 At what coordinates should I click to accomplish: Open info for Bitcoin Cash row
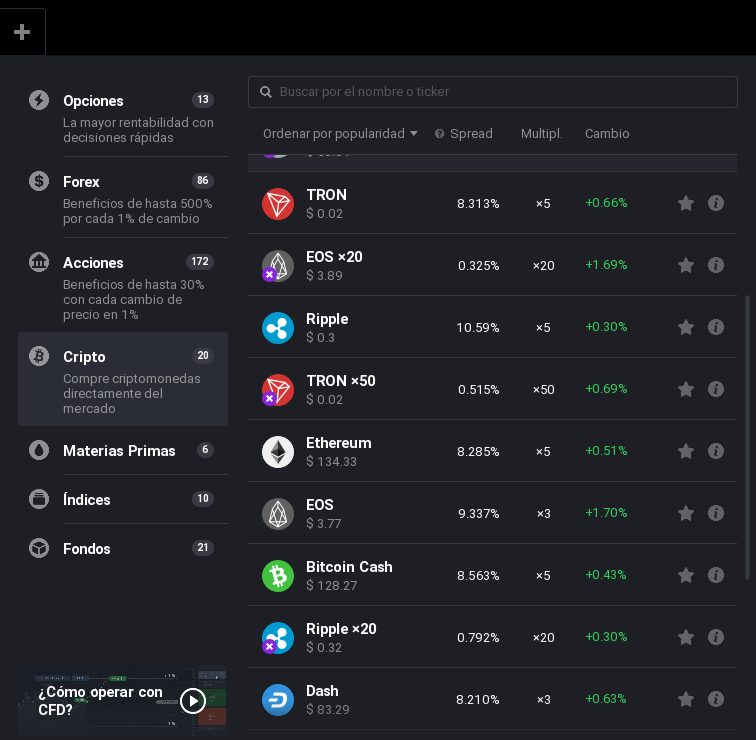click(x=716, y=575)
